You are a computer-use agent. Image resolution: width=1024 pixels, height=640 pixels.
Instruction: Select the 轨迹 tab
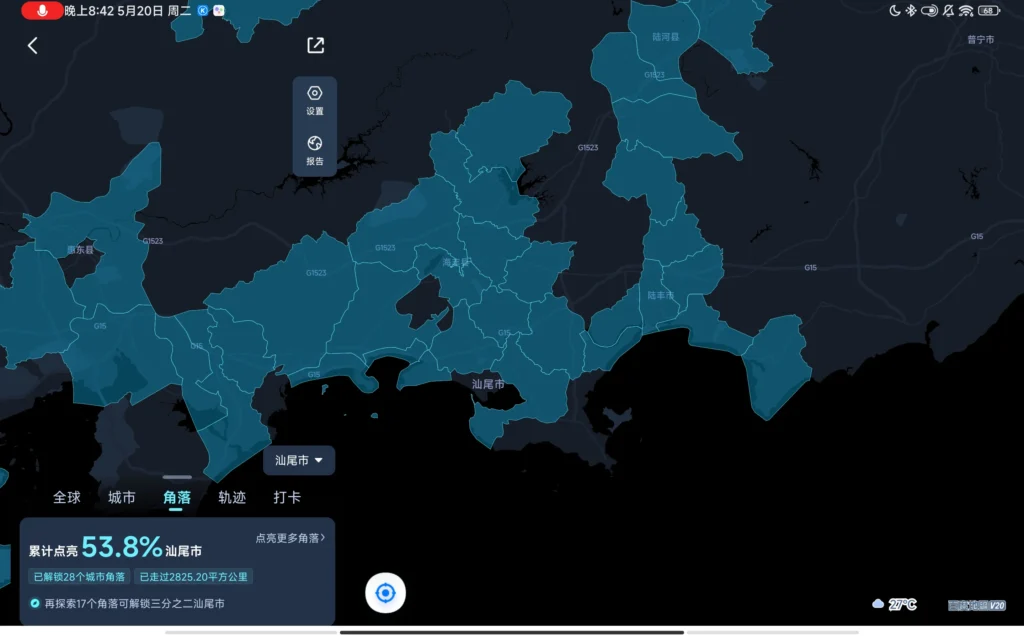pyautogui.click(x=232, y=497)
